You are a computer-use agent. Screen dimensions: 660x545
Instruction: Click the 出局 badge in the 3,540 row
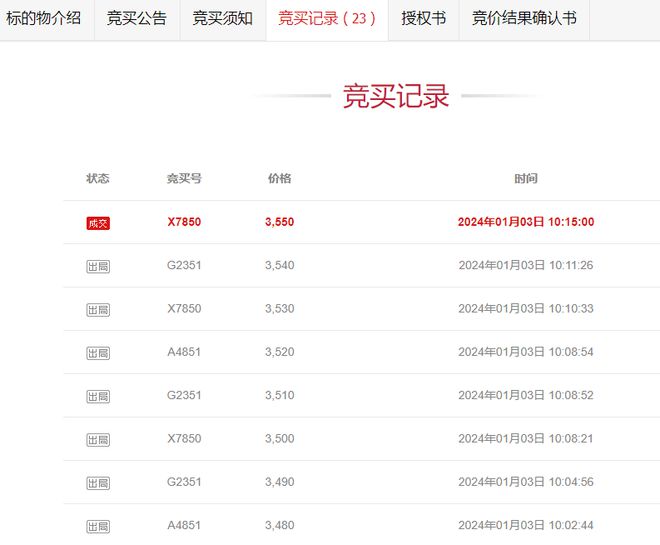98,266
